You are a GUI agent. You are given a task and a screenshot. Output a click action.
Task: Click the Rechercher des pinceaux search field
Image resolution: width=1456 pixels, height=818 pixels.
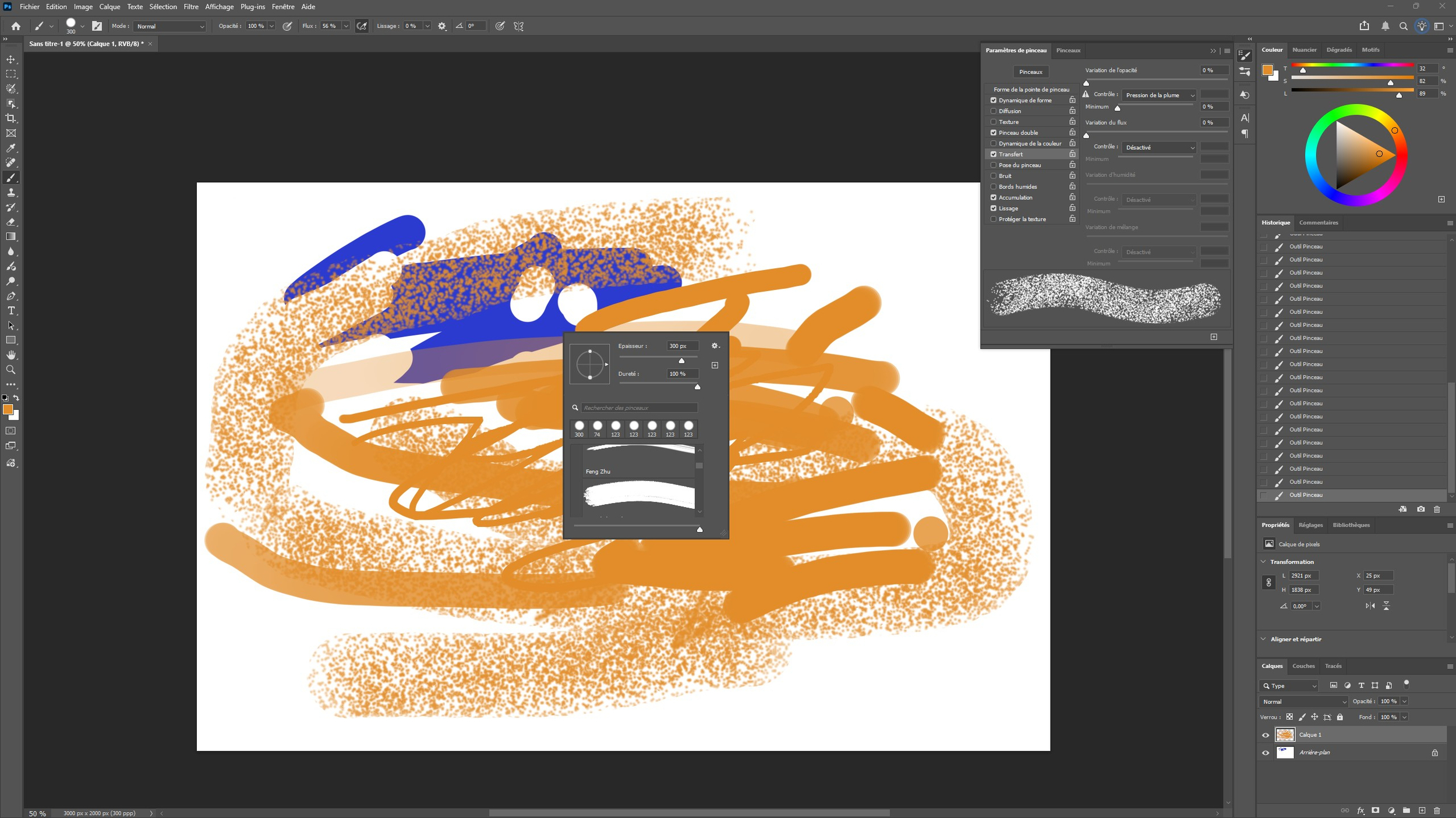(638, 408)
